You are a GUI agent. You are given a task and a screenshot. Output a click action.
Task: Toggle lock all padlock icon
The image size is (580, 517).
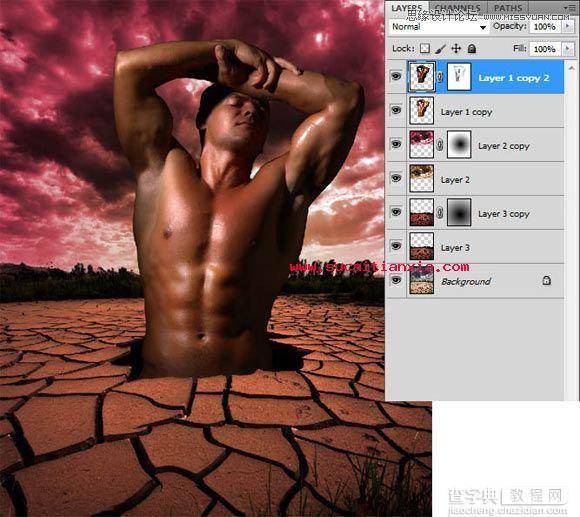click(472, 48)
